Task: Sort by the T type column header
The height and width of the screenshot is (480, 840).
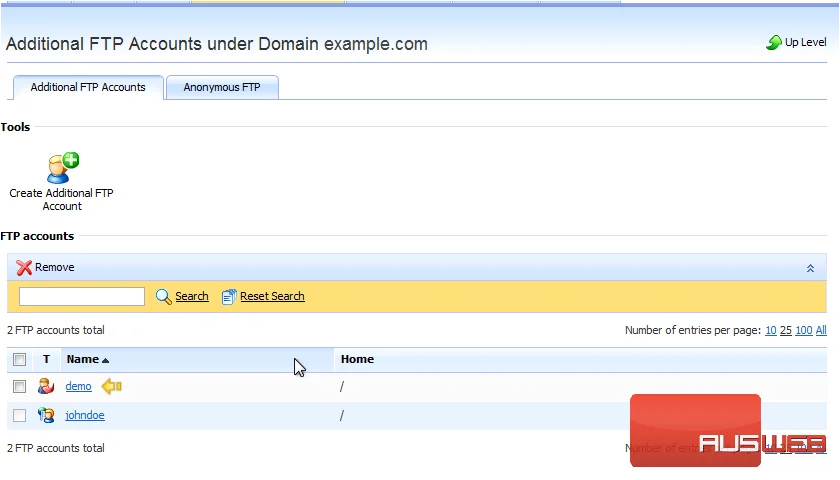Action: (x=46, y=359)
